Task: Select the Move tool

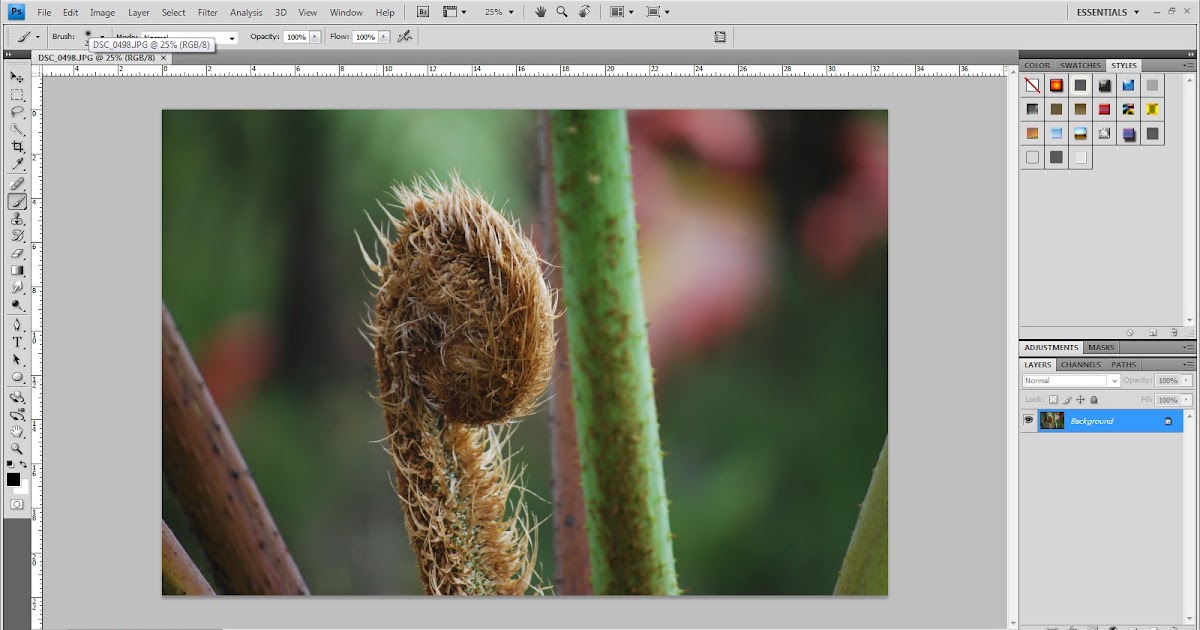Action: pyautogui.click(x=17, y=77)
